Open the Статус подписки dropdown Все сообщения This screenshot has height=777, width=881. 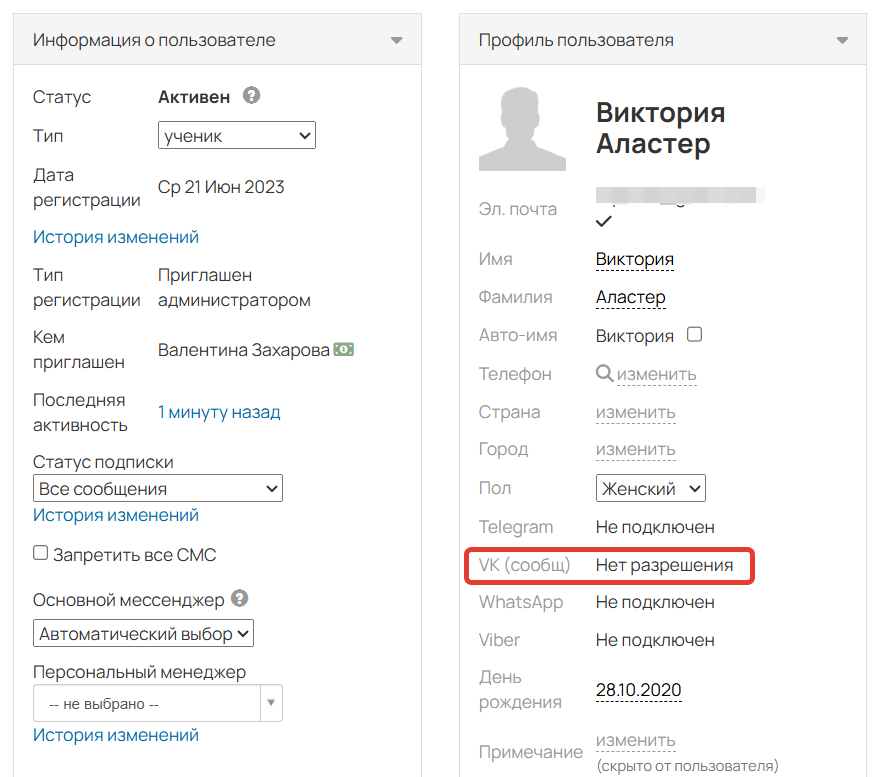coord(158,488)
